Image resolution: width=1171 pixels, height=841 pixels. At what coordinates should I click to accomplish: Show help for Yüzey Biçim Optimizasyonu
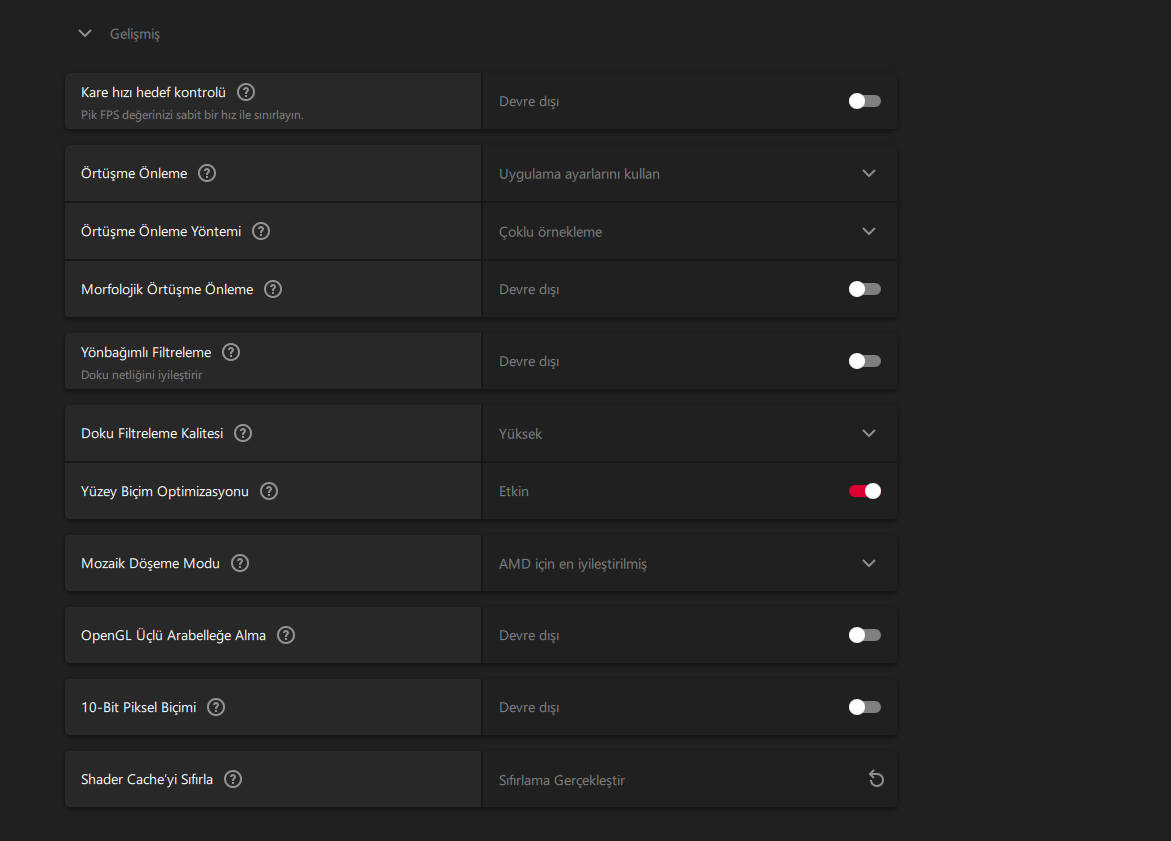pyautogui.click(x=269, y=491)
